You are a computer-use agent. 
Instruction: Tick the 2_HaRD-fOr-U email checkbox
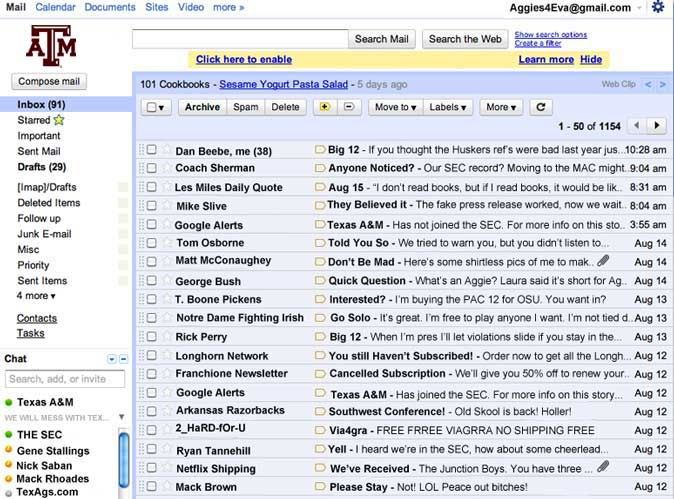point(151,430)
